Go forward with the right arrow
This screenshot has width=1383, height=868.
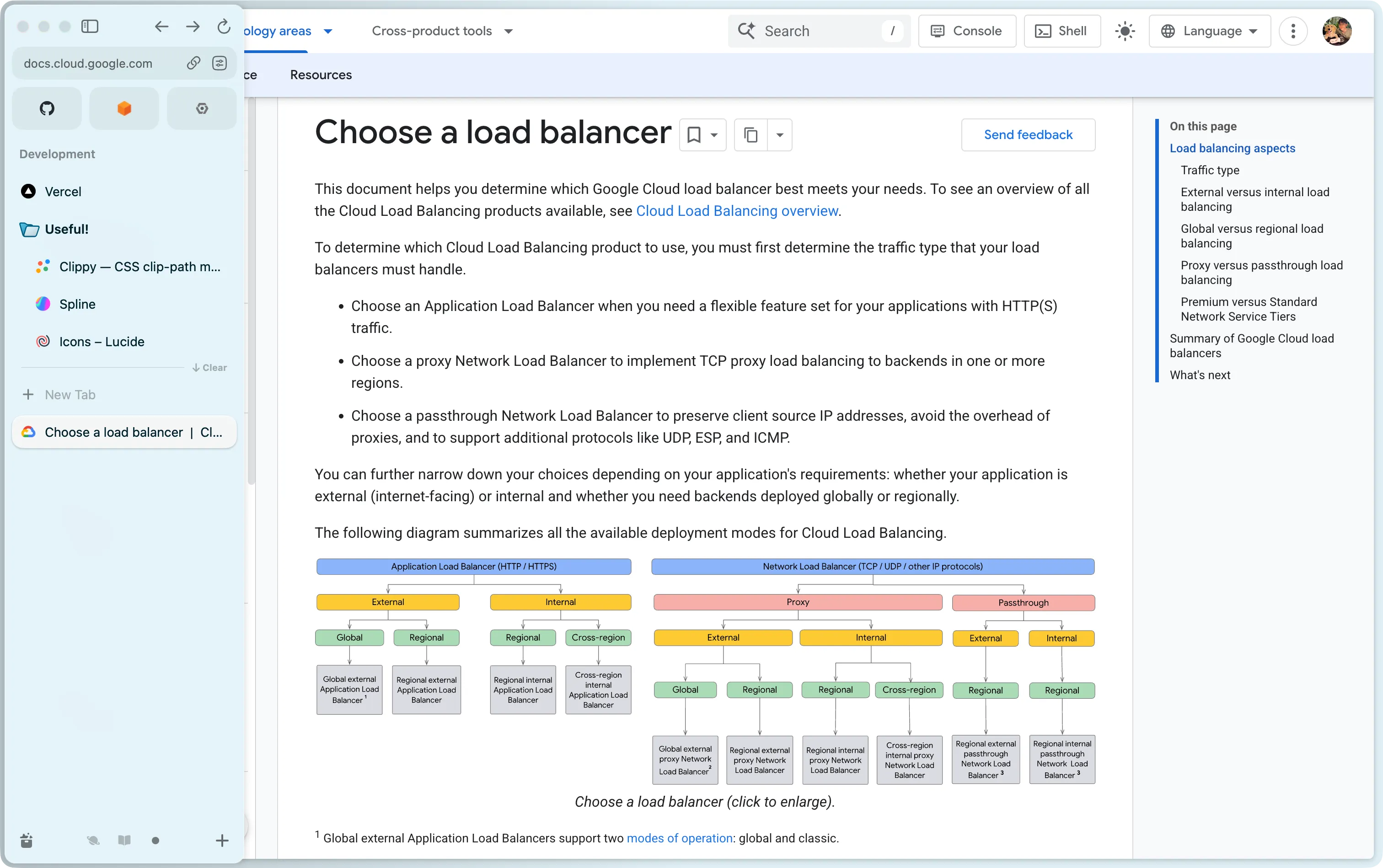pos(193,27)
